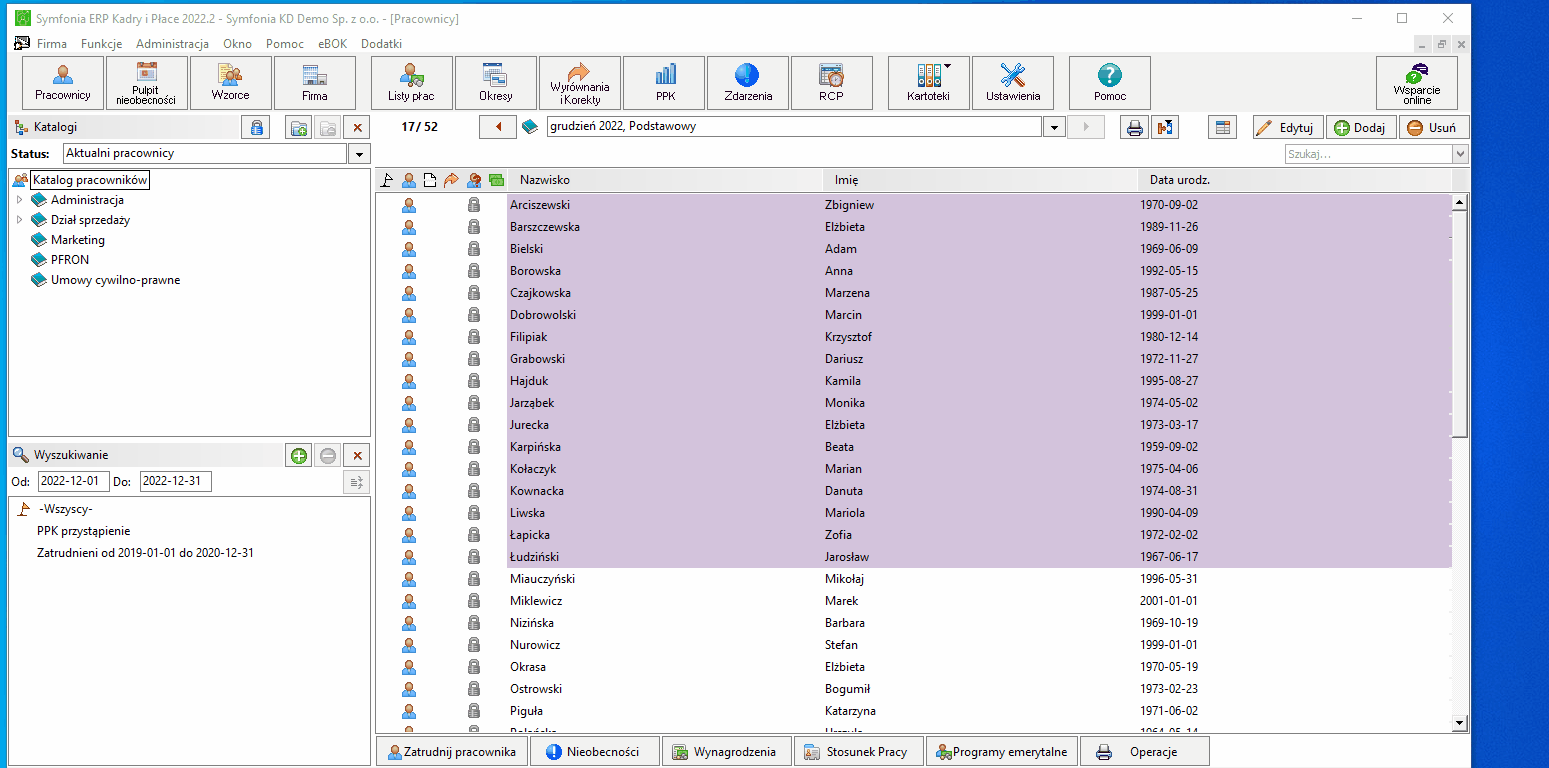
Task: Go to previous period with red left arrow
Action: (498, 127)
